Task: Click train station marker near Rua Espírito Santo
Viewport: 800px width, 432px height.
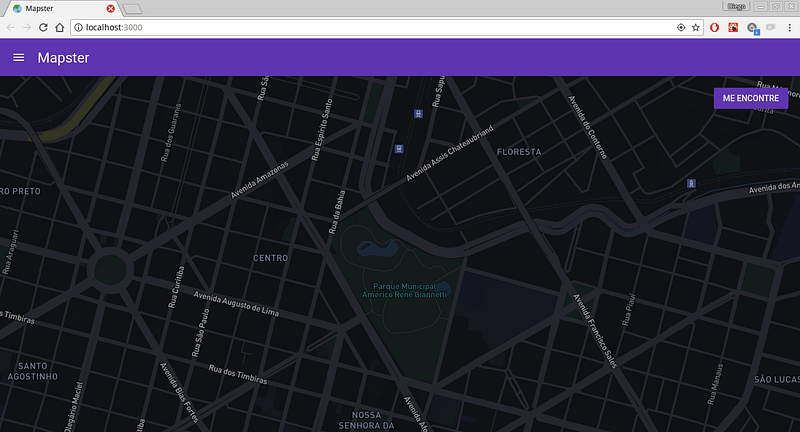Action: 399,149
